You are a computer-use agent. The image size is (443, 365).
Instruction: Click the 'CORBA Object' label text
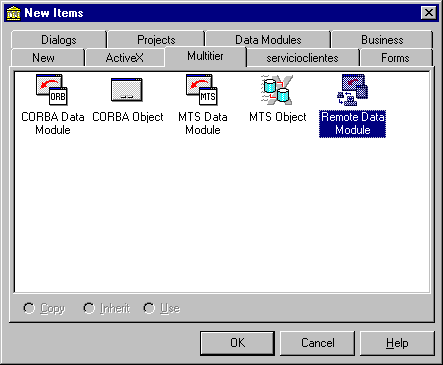[x=128, y=117]
